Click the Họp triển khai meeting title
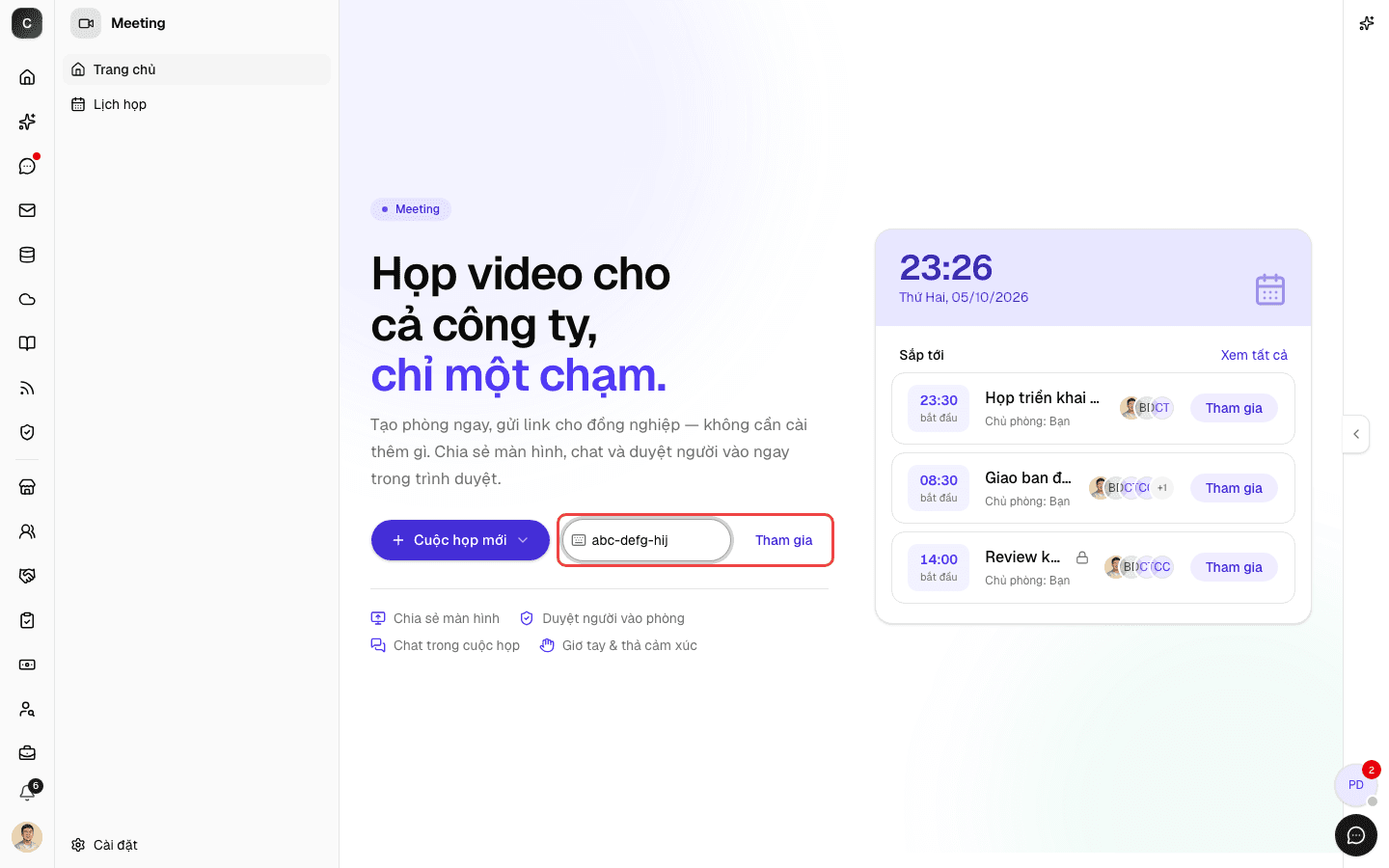Viewport: 1389px width, 868px height. 1042,397
